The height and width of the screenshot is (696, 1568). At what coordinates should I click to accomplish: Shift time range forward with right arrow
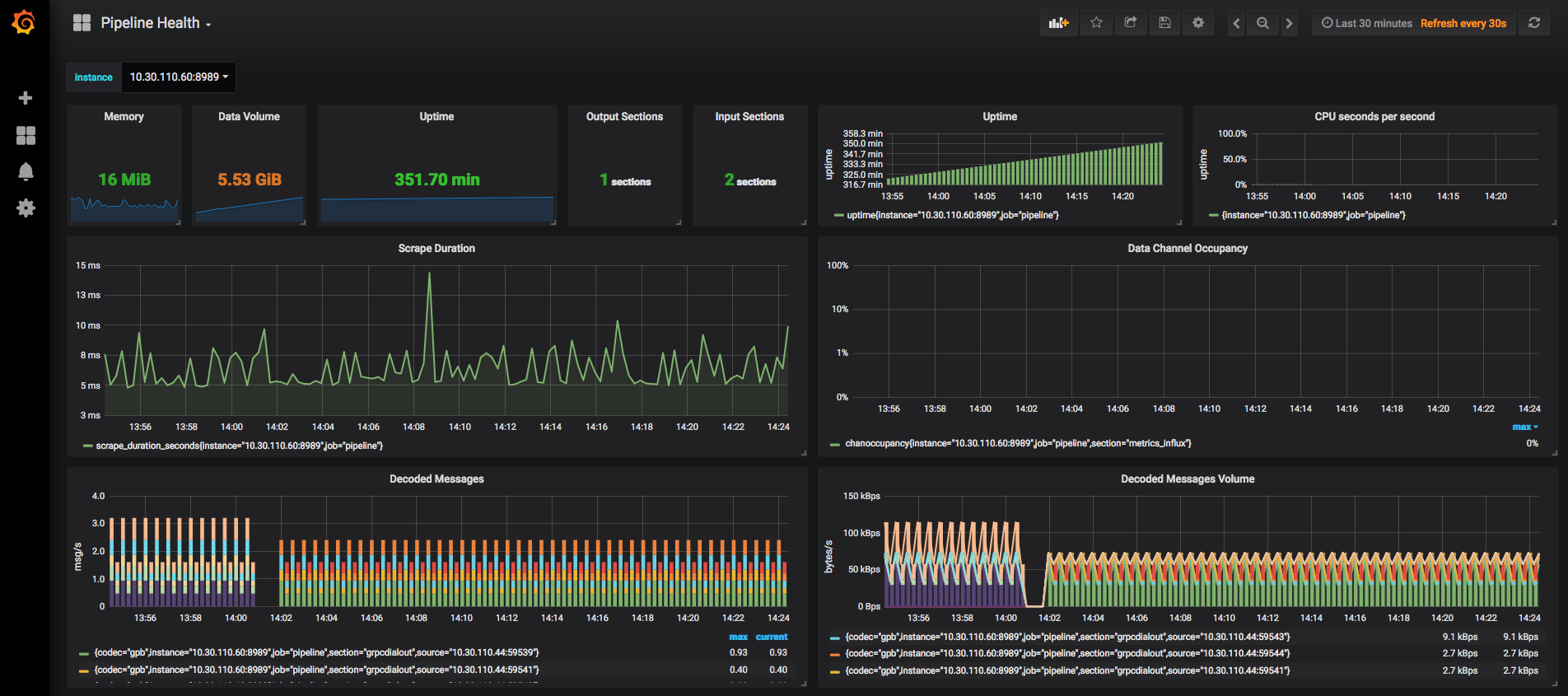(1289, 23)
